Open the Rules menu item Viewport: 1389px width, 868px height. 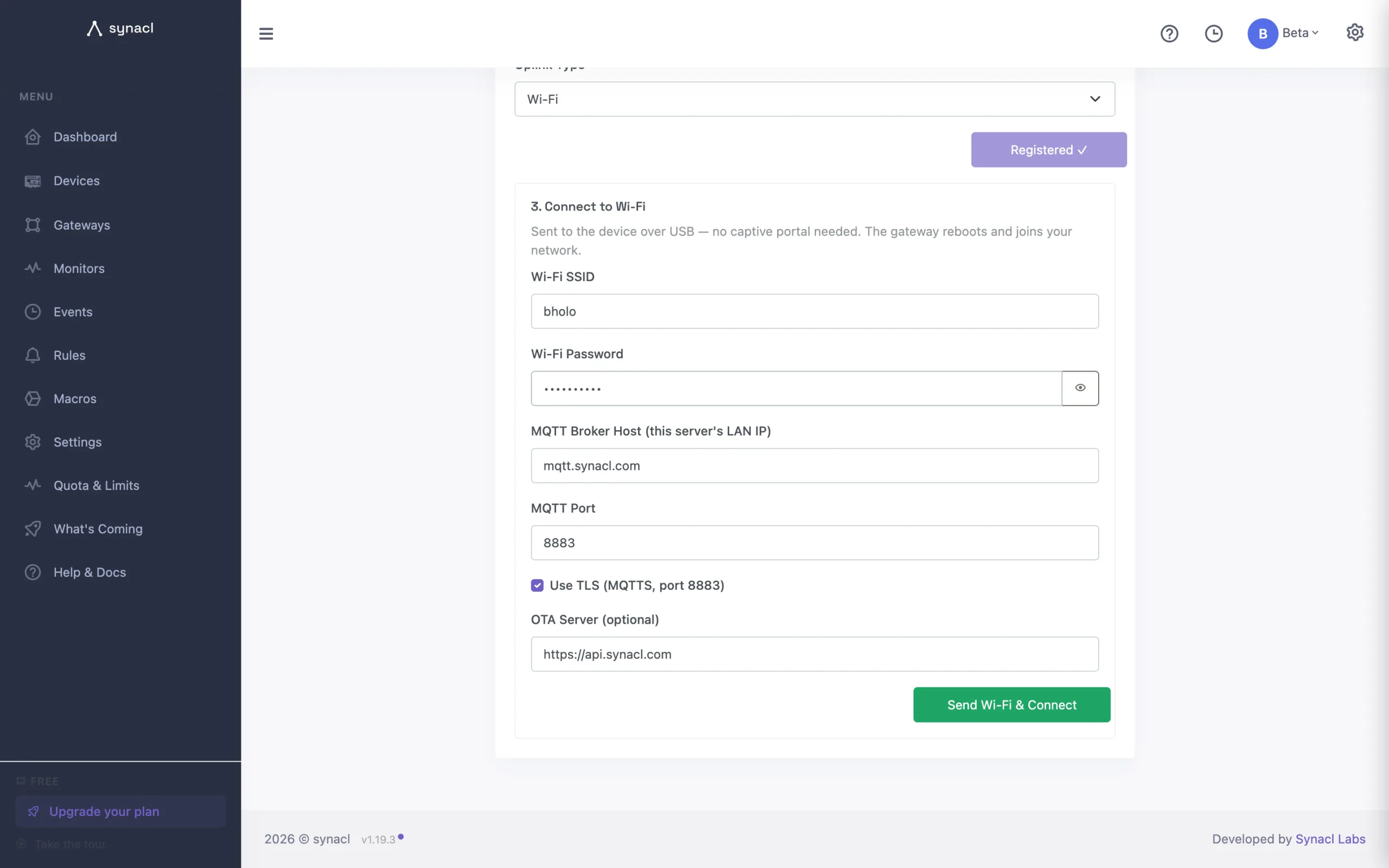coord(69,355)
